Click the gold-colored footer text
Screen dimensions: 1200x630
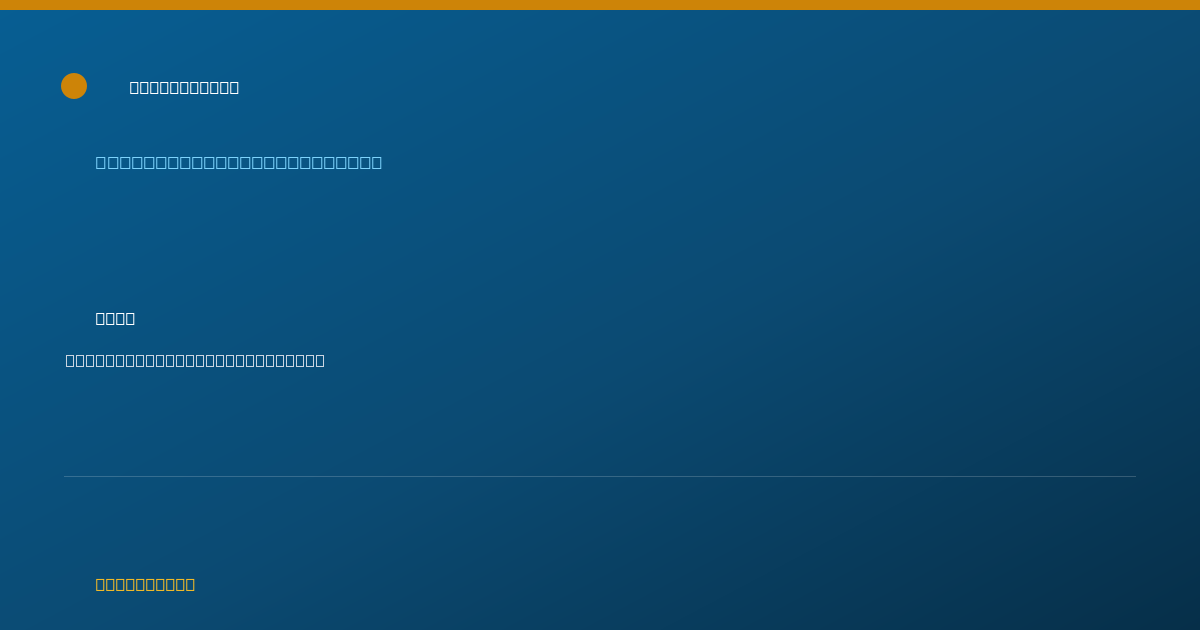(145, 584)
